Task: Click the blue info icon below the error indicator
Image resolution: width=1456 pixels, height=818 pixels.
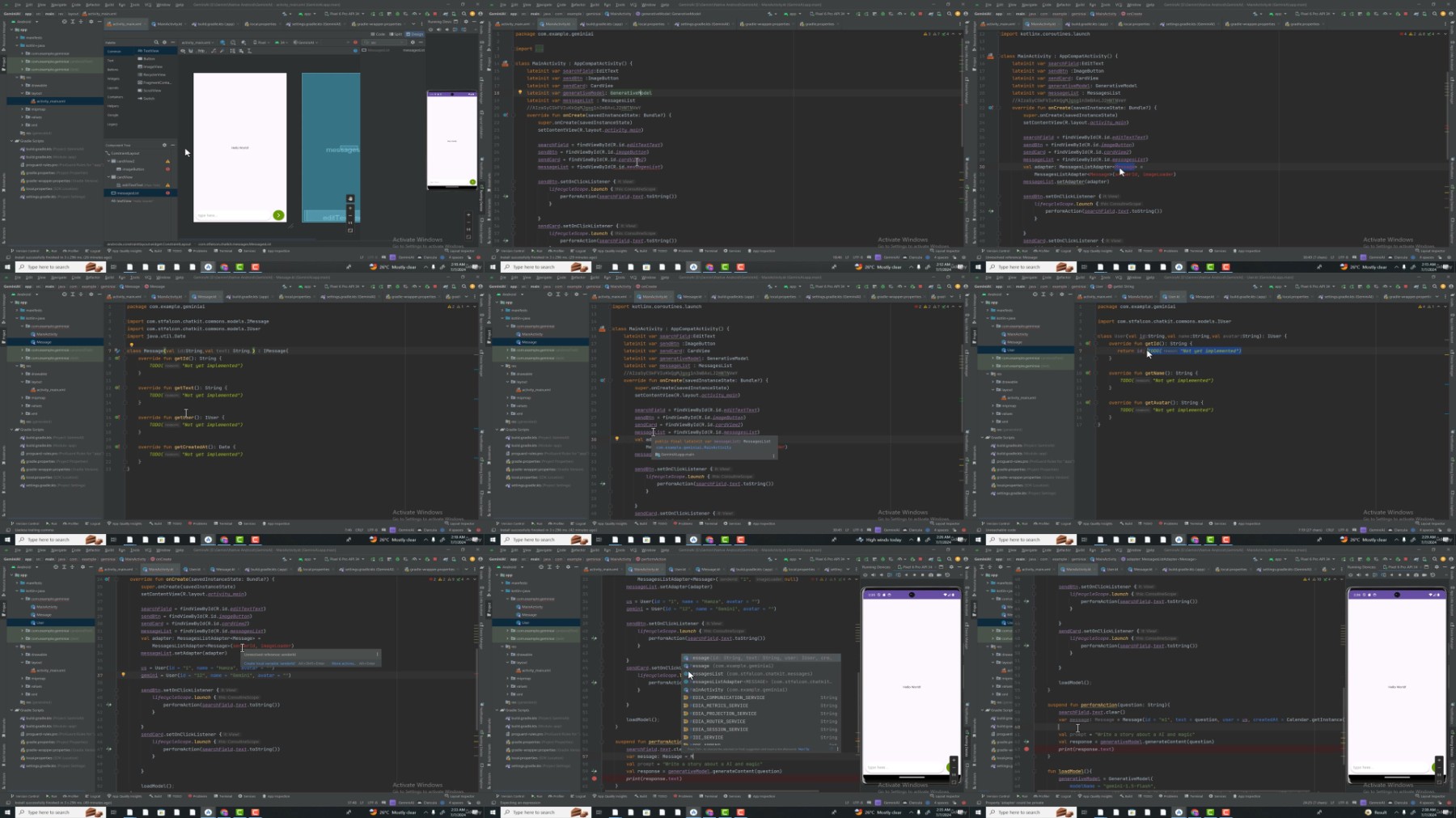Action: (x=355, y=50)
